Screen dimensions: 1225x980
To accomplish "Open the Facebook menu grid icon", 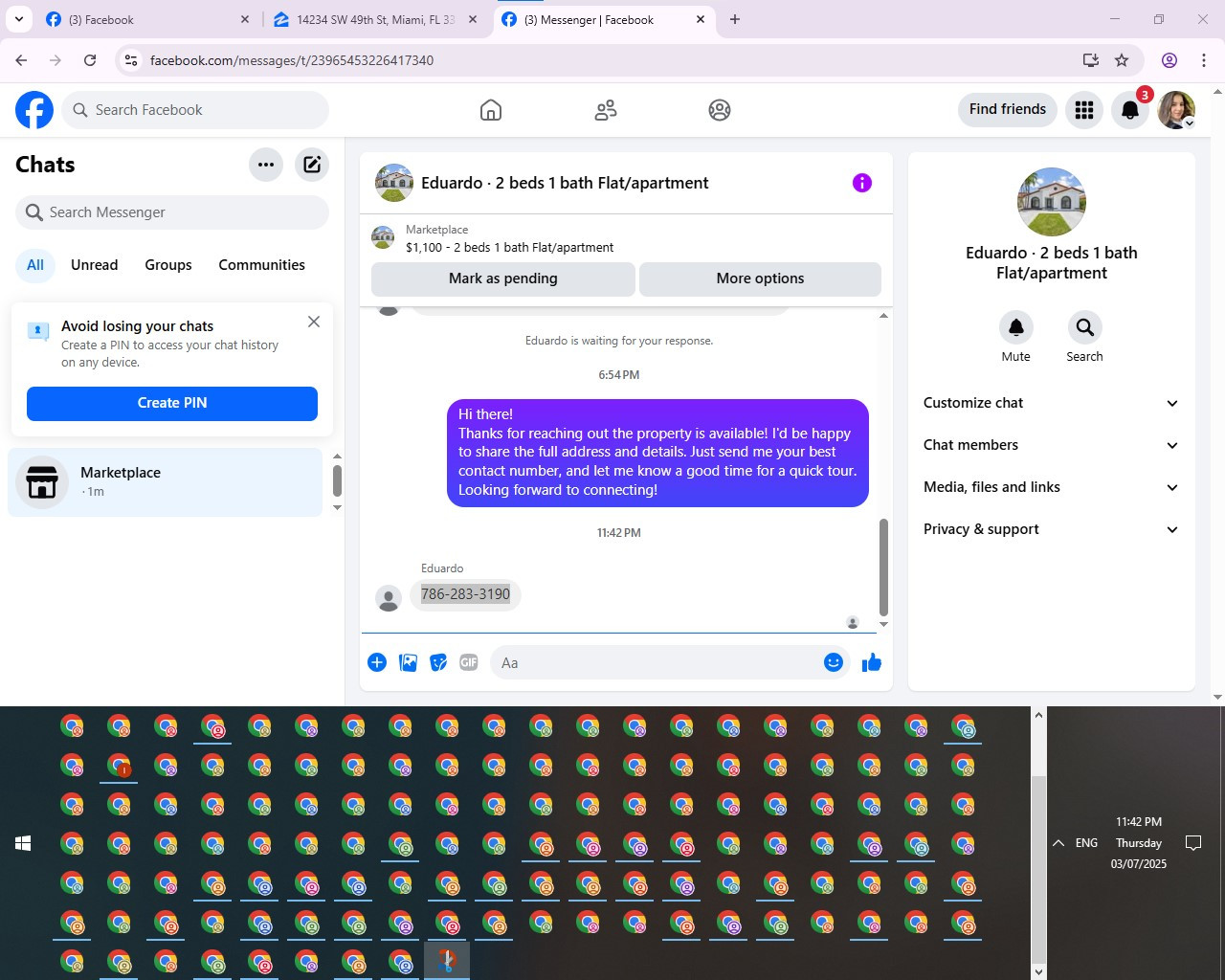I will tap(1084, 110).
